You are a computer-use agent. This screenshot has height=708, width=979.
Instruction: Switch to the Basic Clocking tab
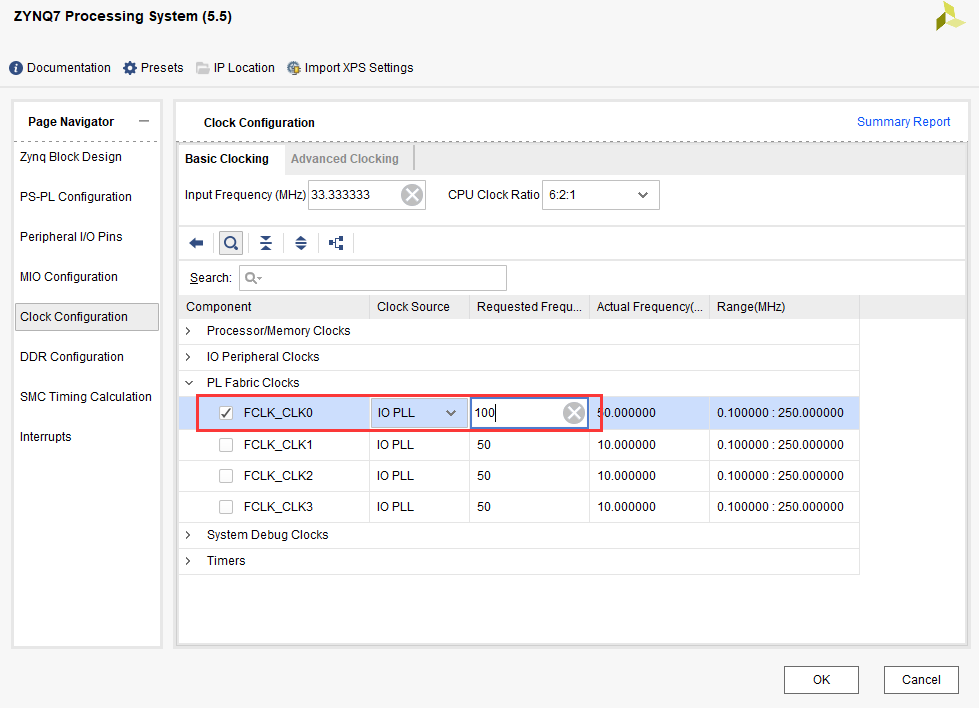[x=227, y=159]
